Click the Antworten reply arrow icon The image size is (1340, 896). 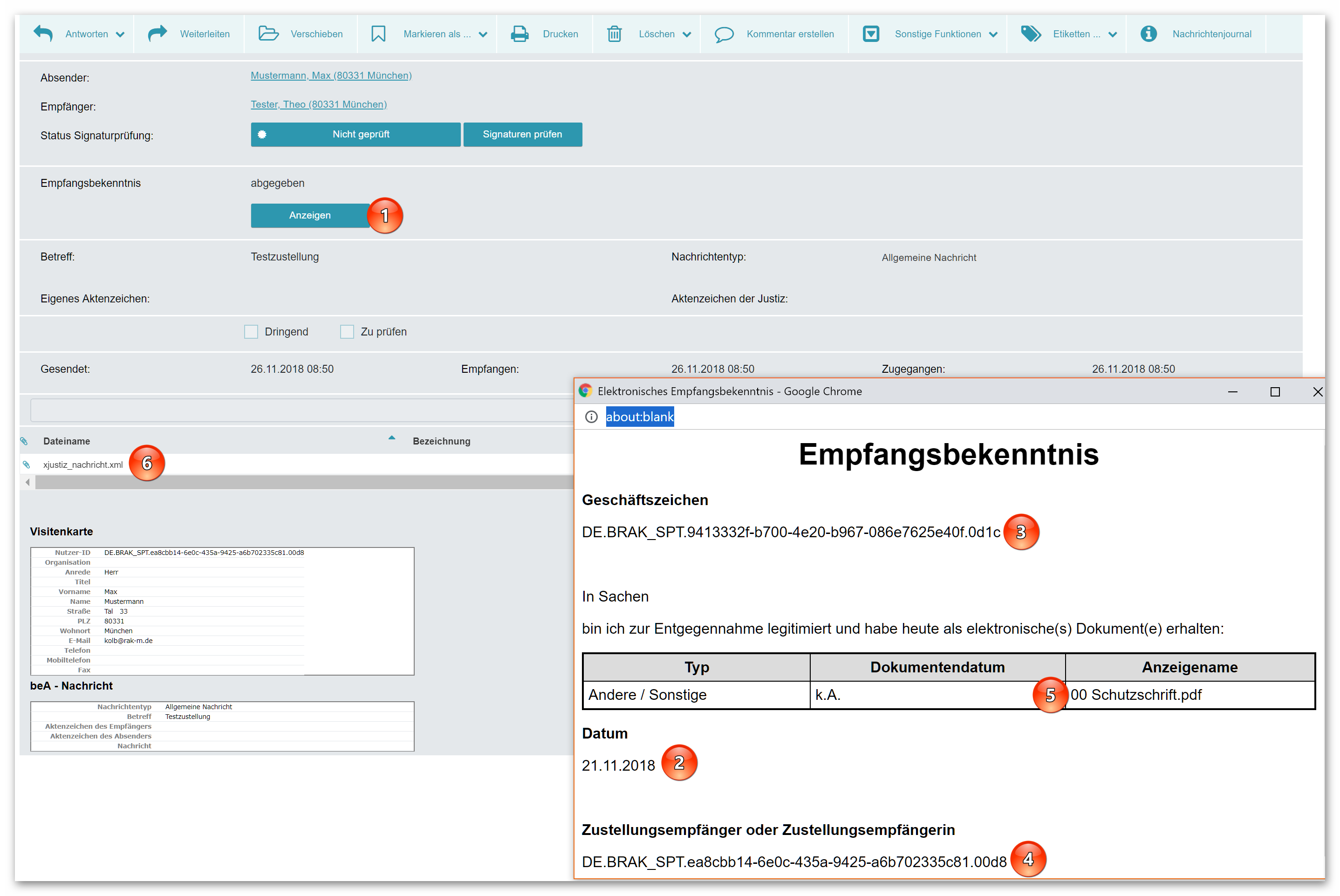[43, 34]
